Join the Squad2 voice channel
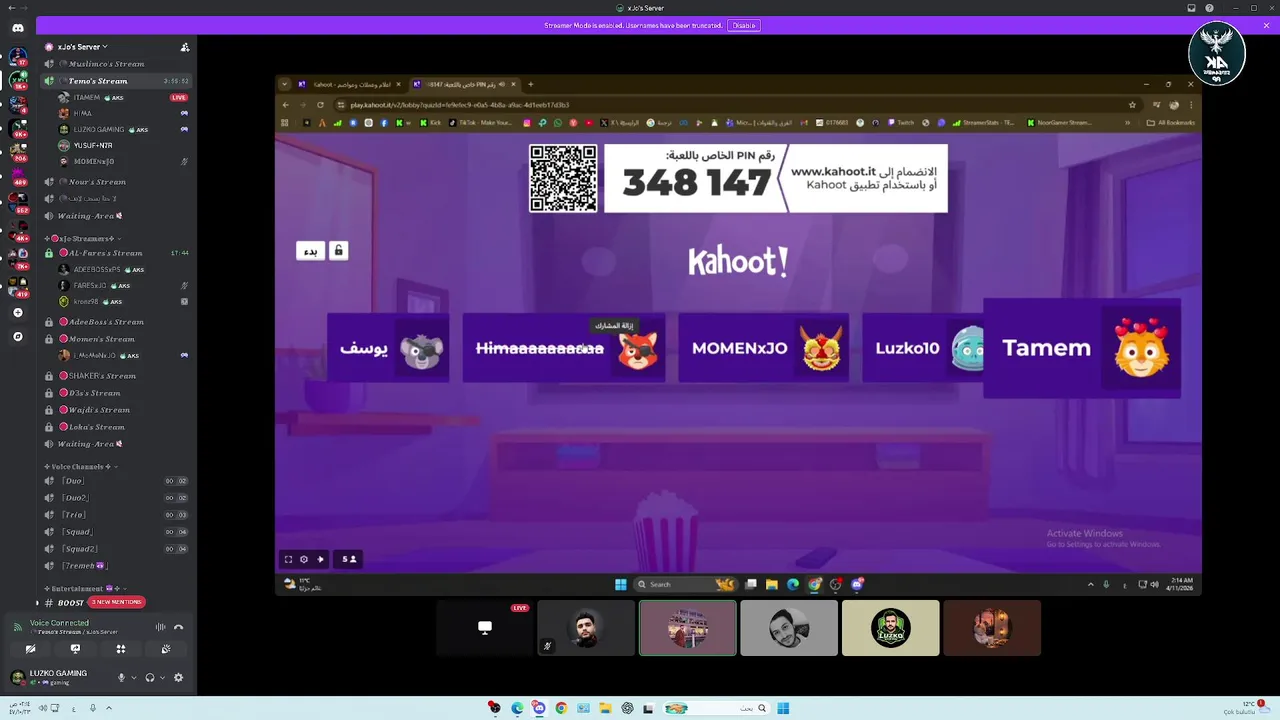The width and height of the screenshot is (1280, 720). coord(115,549)
